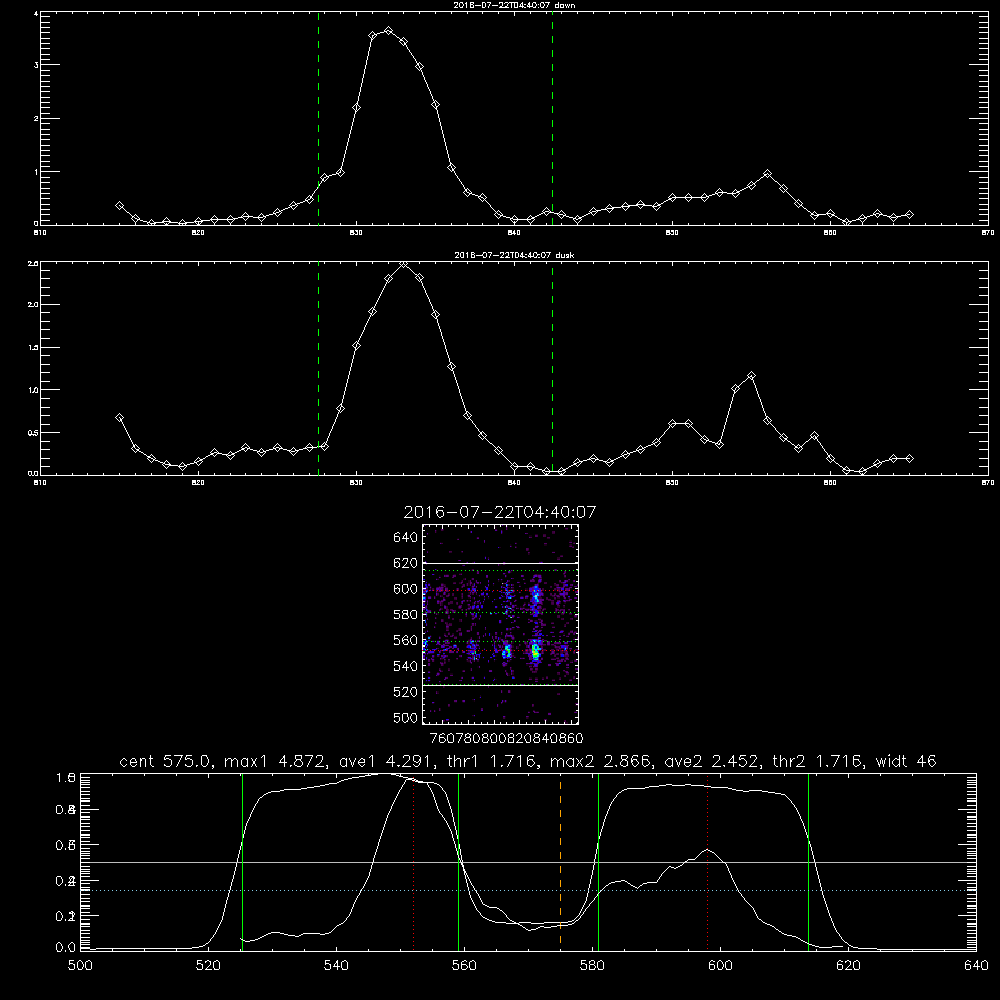Click the '1.5' y-axis label of the dusk plot

34,348
